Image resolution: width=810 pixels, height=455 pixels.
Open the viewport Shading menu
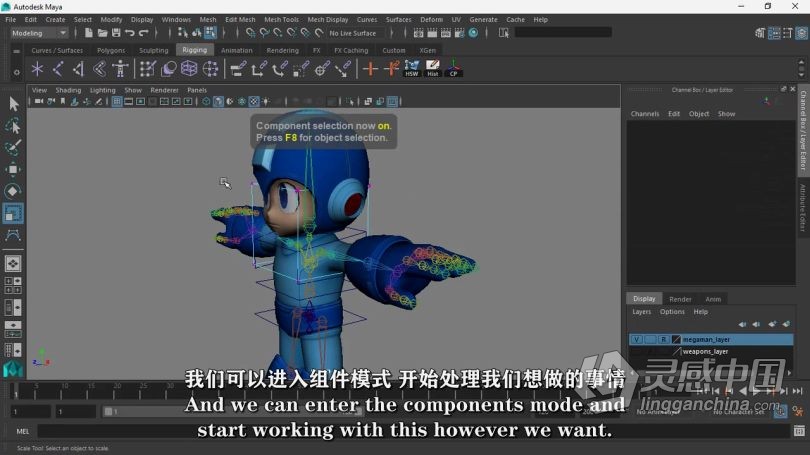(68, 90)
